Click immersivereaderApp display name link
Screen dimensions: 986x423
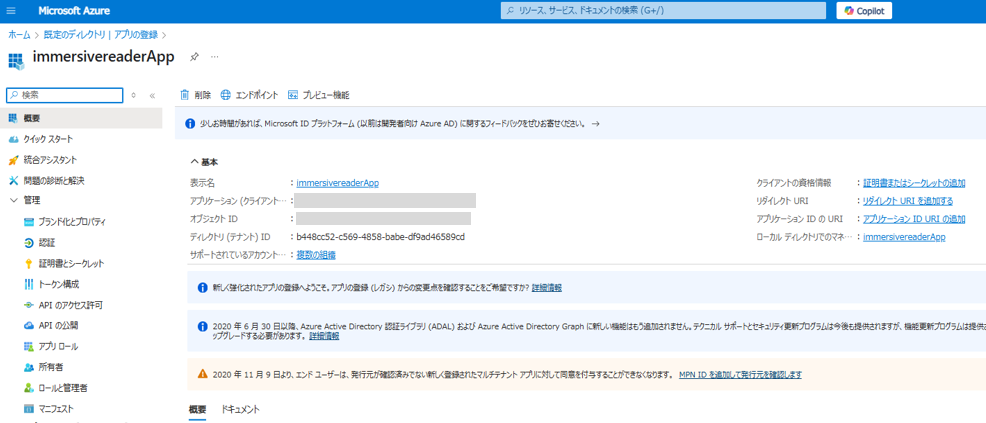pos(338,183)
